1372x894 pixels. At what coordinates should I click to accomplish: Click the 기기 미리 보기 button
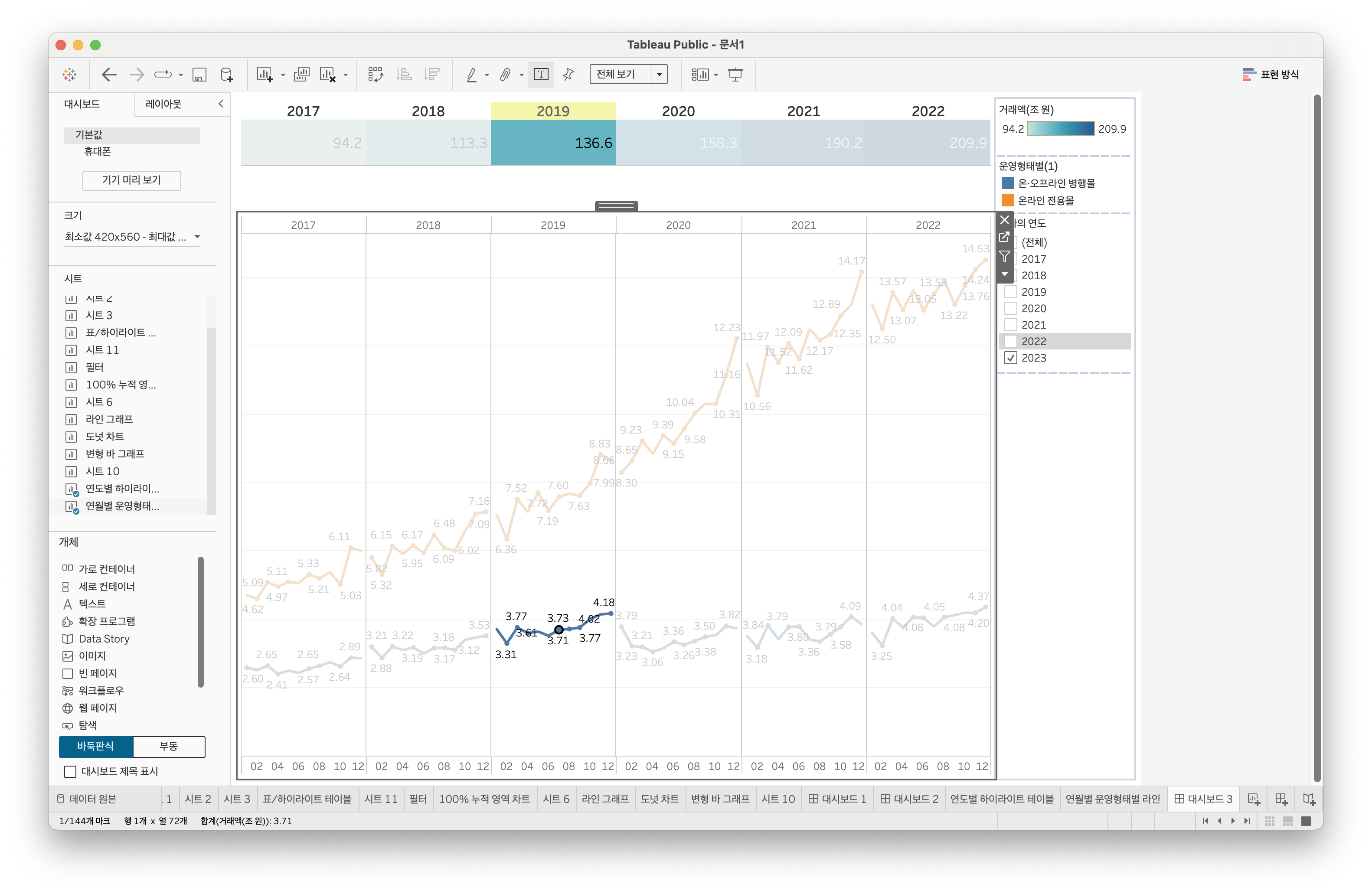(131, 180)
